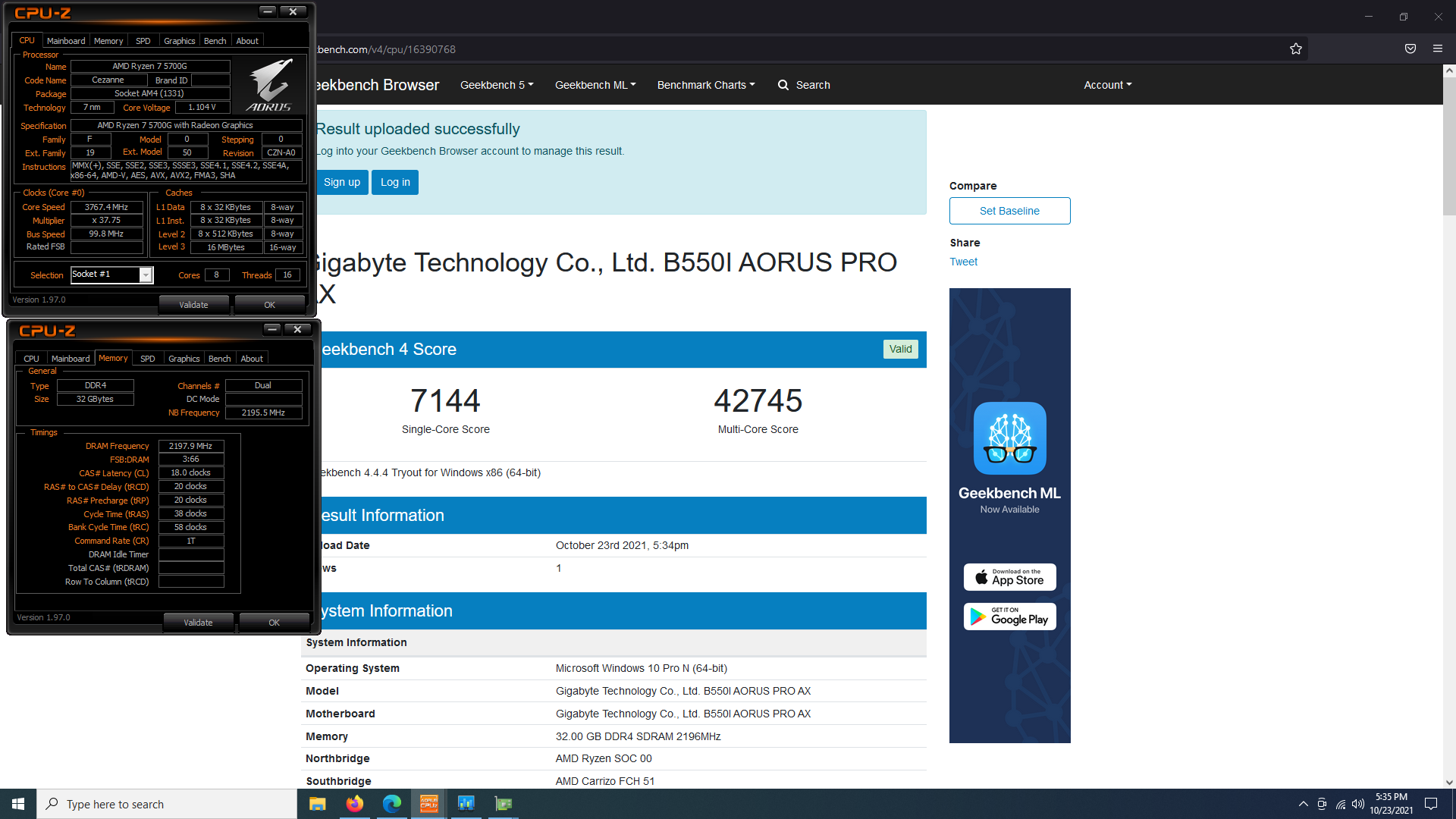Click OK in the Memory CPU-Z window
The image size is (1456, 819).
[275, 623]
